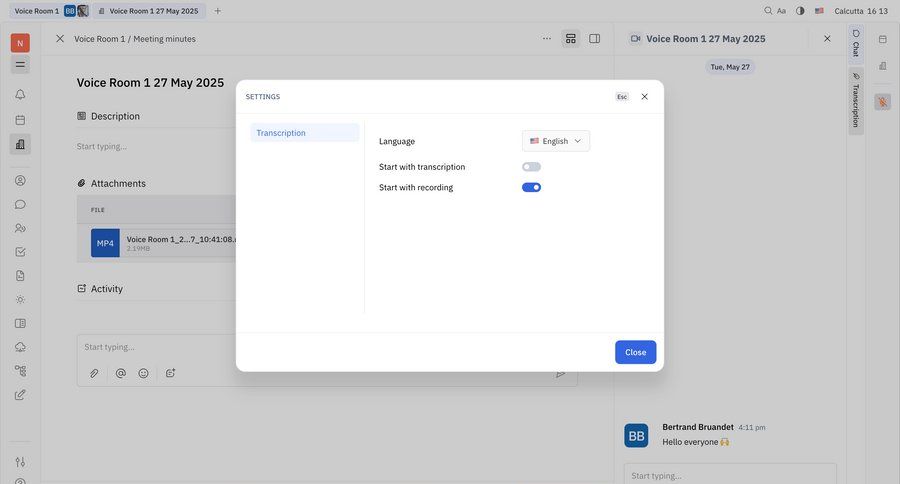This screenshot has width=900, height=484.
Task: Open the notifications bell in sidebar
Action: click(20, 95)
